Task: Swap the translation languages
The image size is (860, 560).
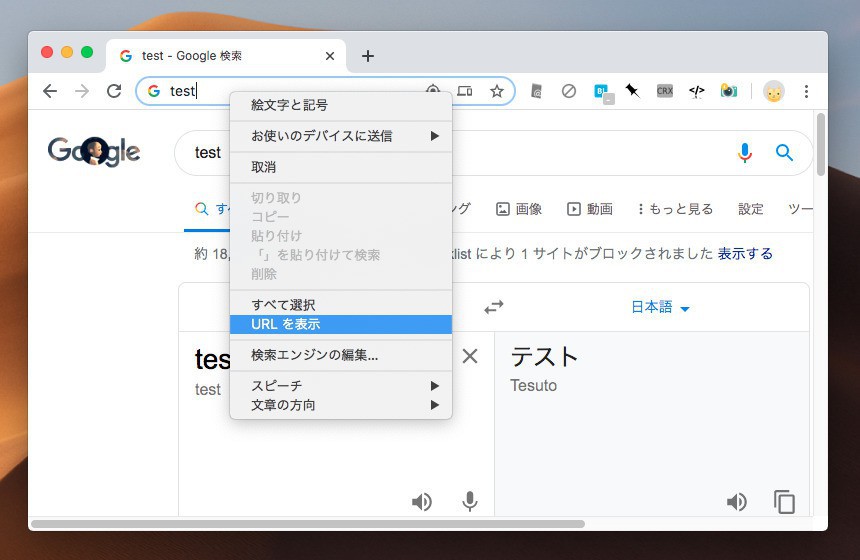Action: (494, 308)
